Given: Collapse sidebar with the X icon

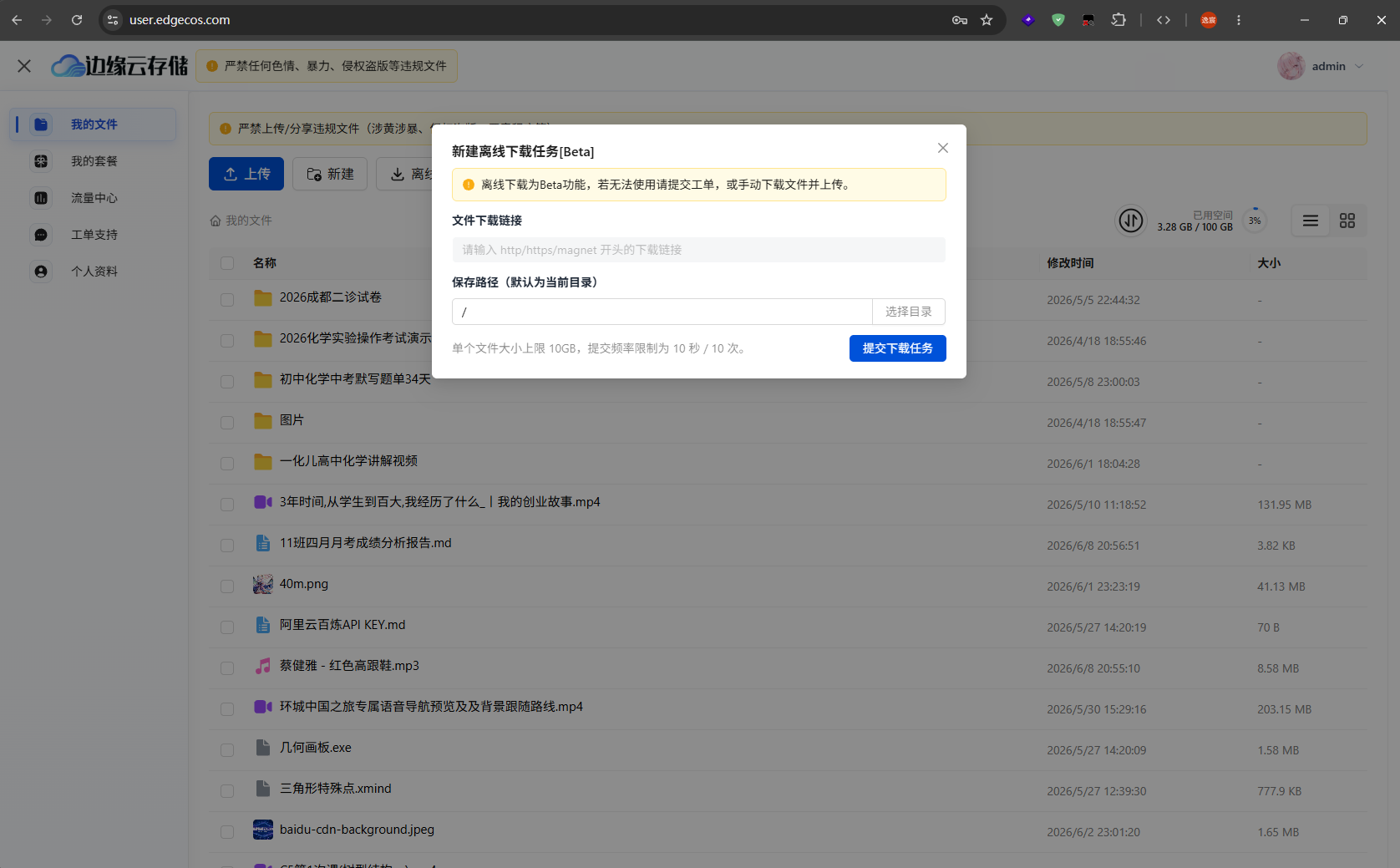Looking at the screenshot, I should click(24, 66).
